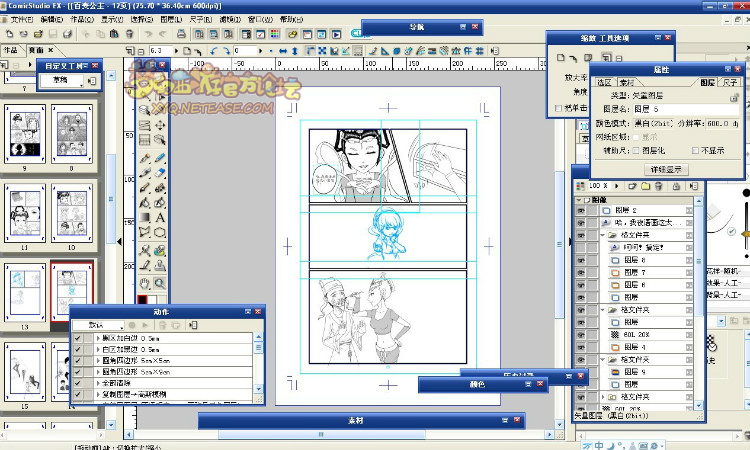Flip view horizontally with double-arrow icon
The image size is (750, 450).
pyautogui.click(x=283, y=51)
